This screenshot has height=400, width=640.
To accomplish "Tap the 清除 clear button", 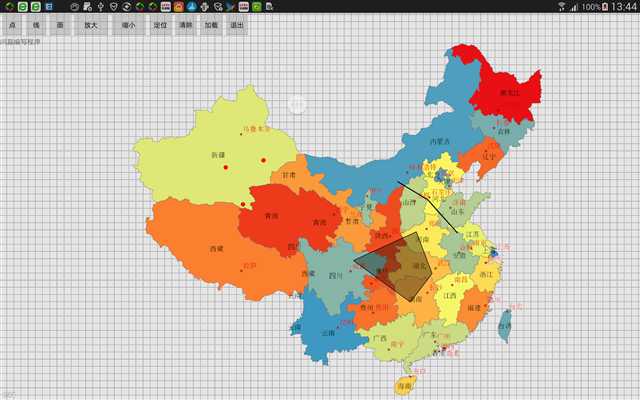I will 186,25.
